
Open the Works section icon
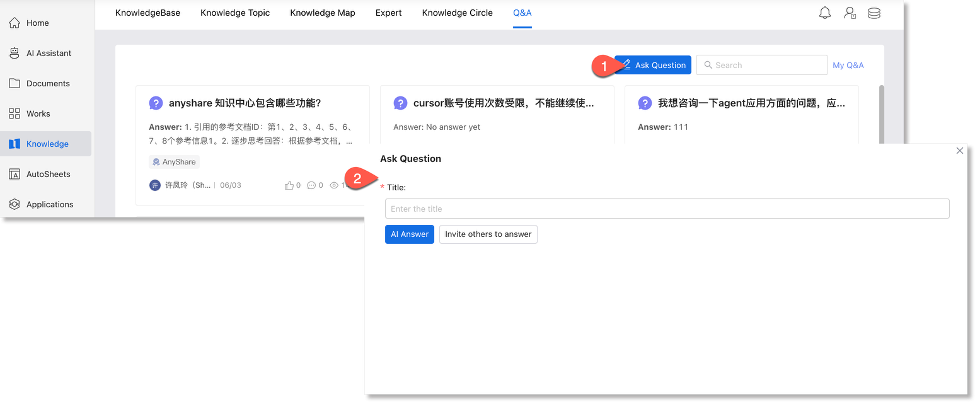point(15,113)
